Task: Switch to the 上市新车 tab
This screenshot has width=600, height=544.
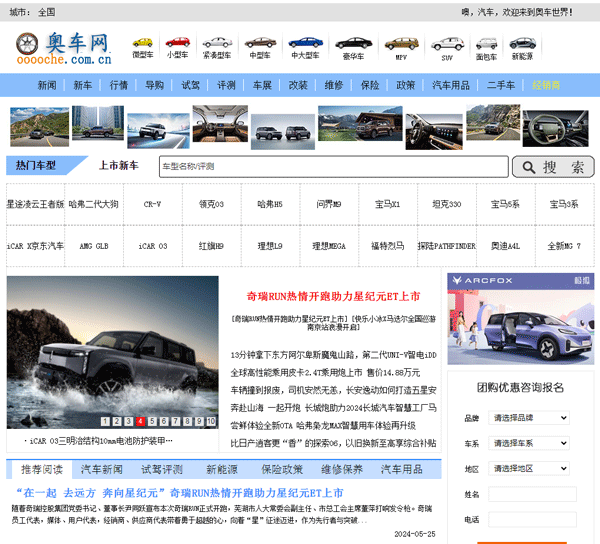Action: point(119,165)
